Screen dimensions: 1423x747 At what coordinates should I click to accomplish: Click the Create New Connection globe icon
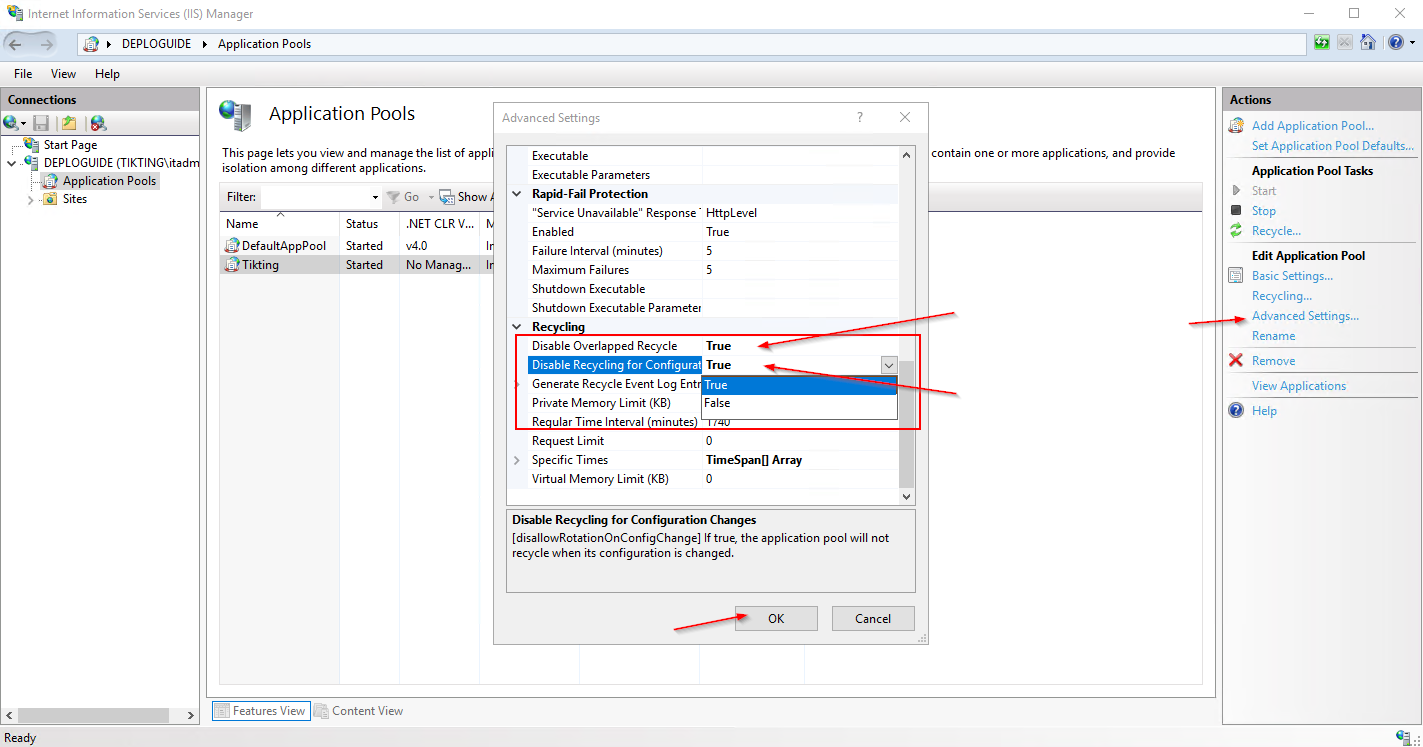tap(11, 123)
